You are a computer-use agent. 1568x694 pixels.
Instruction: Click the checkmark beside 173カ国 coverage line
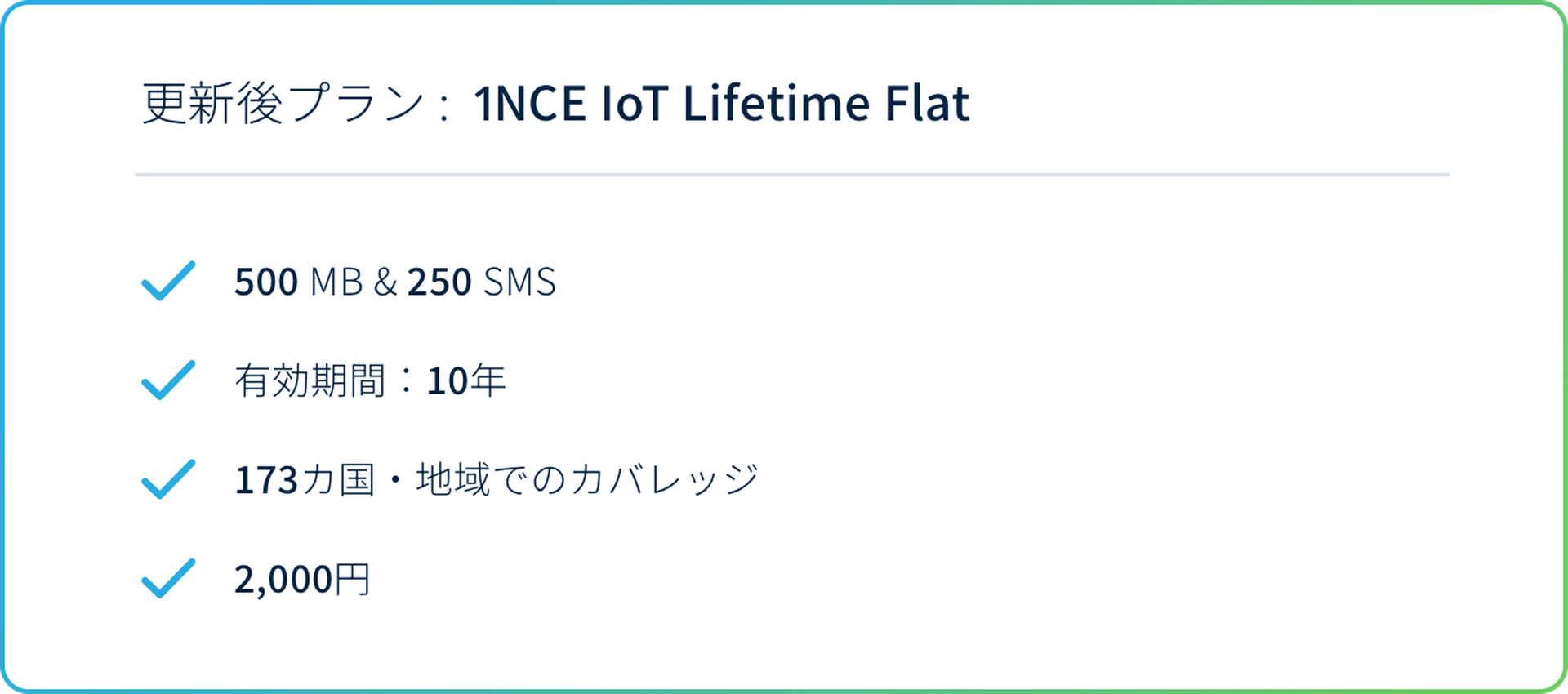tap(168, 479)
